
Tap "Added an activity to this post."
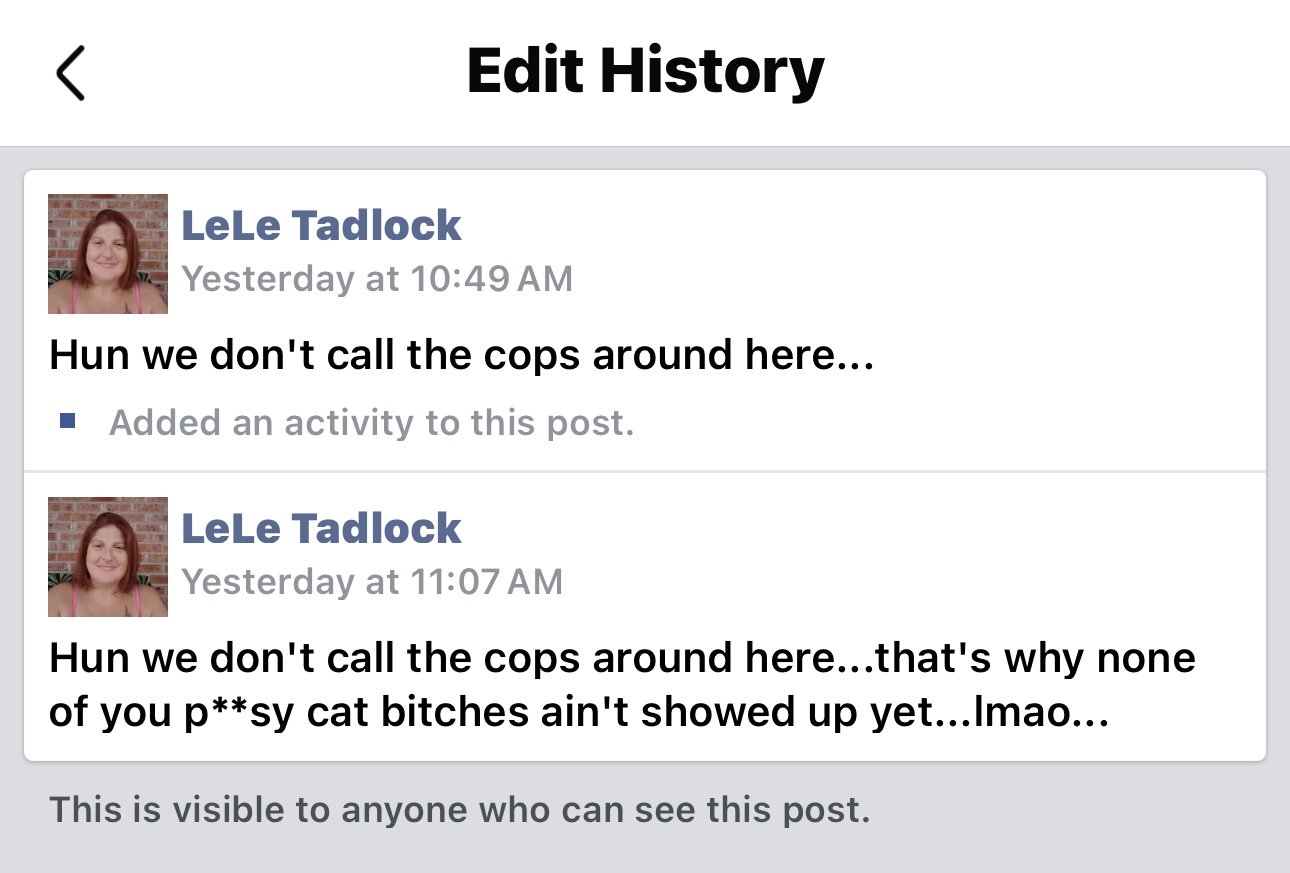coord(372,423)
